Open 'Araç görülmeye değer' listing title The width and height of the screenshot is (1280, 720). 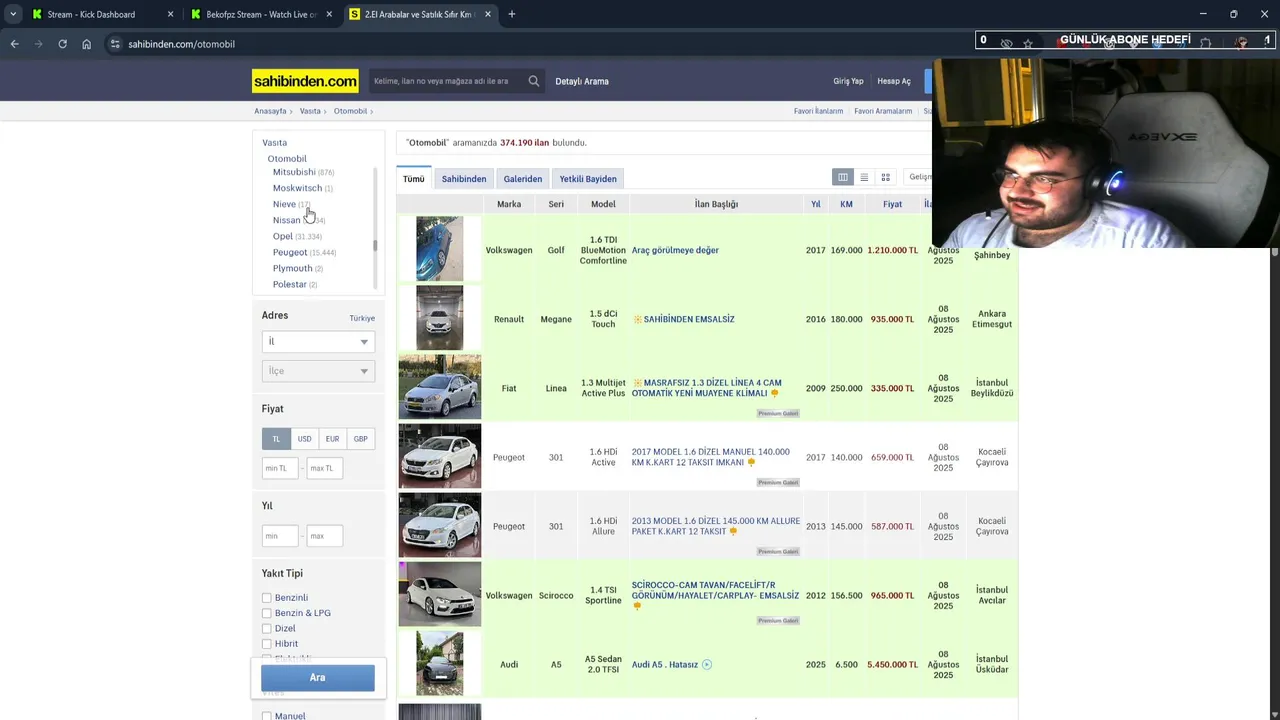[x=675, y=250]
